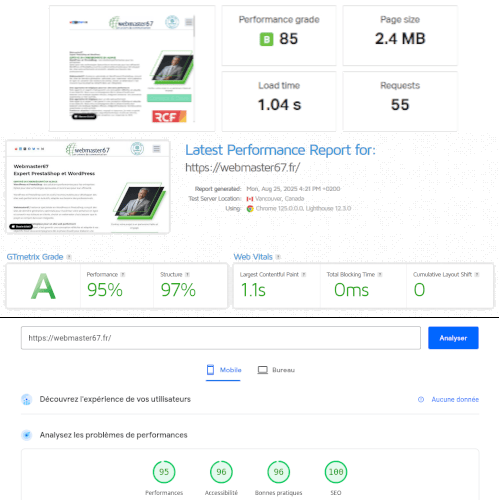Click the info icon beside Aucune donnée
500x500 pixels.
pos(421,399)
